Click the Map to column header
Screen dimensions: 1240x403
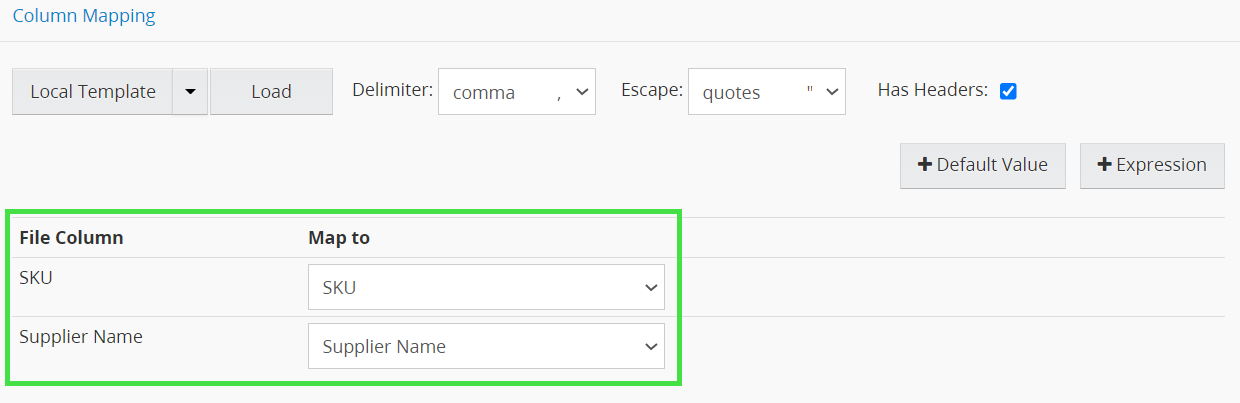pyautogui.click(x=338, y=238)
